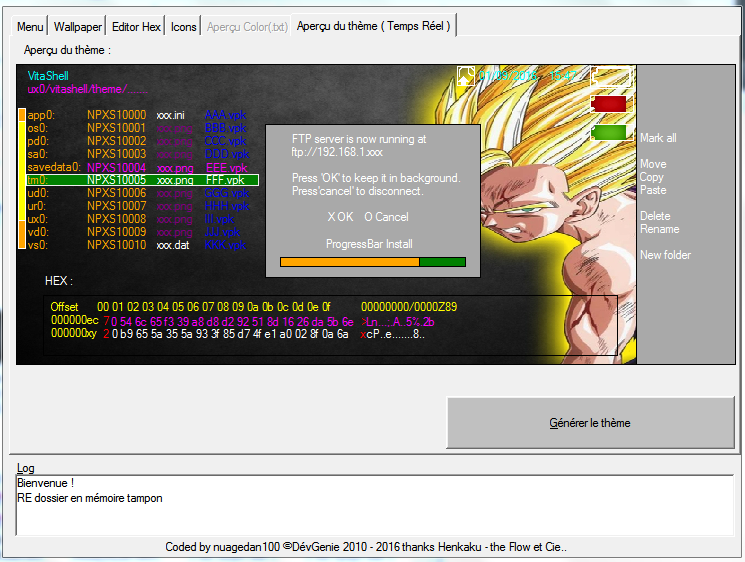The height and width of the screenshot is (562, 745).
Task: Select the green full battery icon
Action: pyautogui.click(x=609, y=133)
